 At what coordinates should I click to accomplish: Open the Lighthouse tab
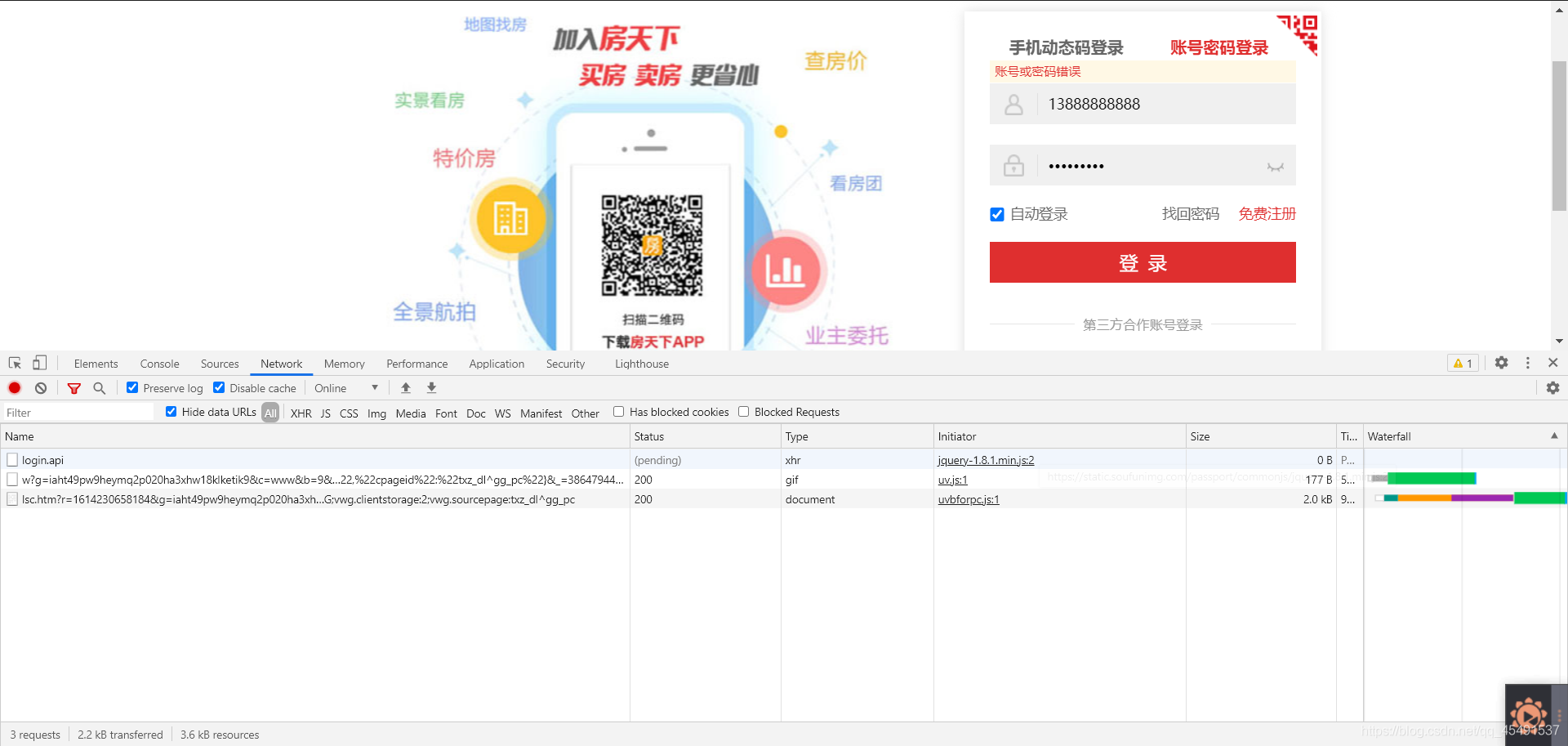point(642,364)
